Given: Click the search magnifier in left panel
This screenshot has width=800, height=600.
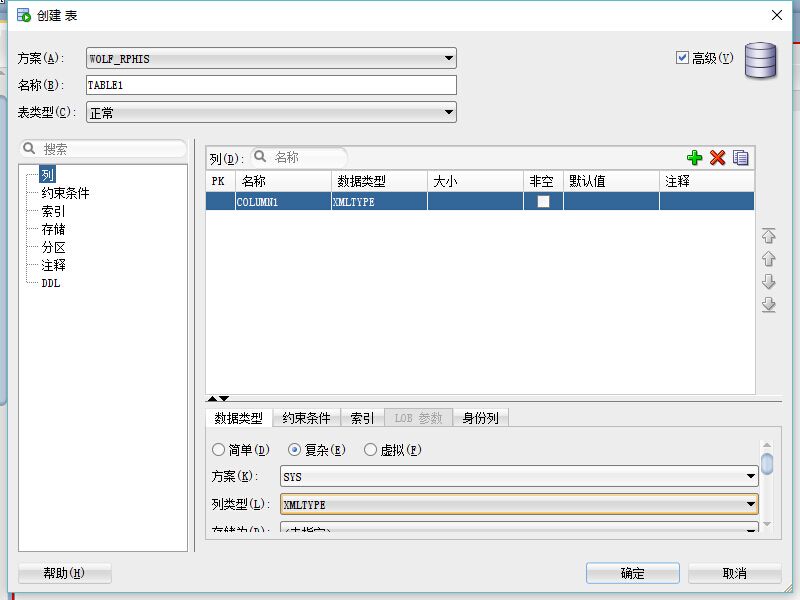Looking at the screenshot, I should (29, 148).
